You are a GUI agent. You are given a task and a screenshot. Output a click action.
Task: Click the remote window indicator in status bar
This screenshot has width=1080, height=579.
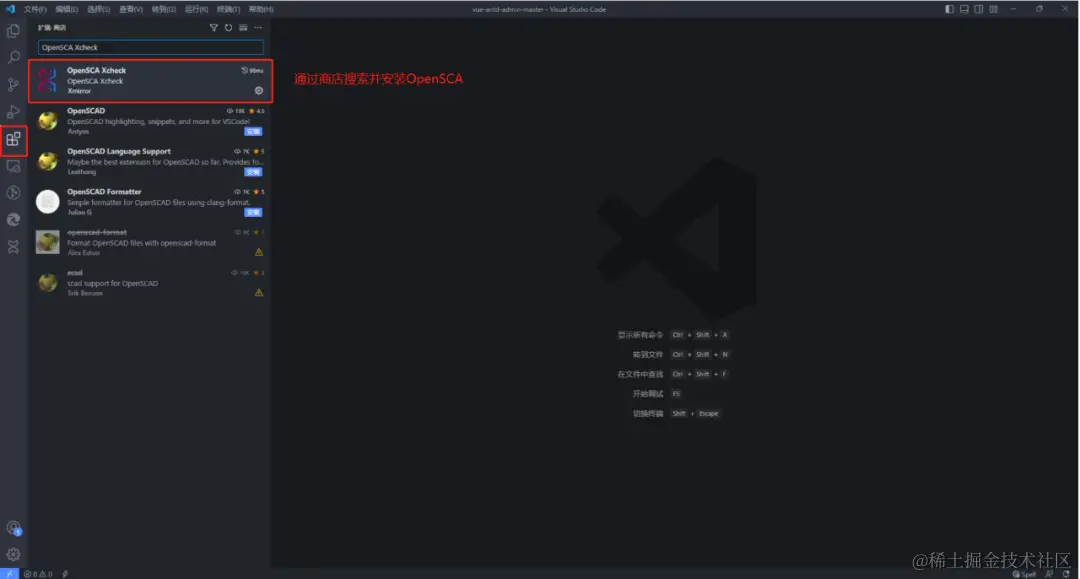pyautogui.click(x=10, y=573)
